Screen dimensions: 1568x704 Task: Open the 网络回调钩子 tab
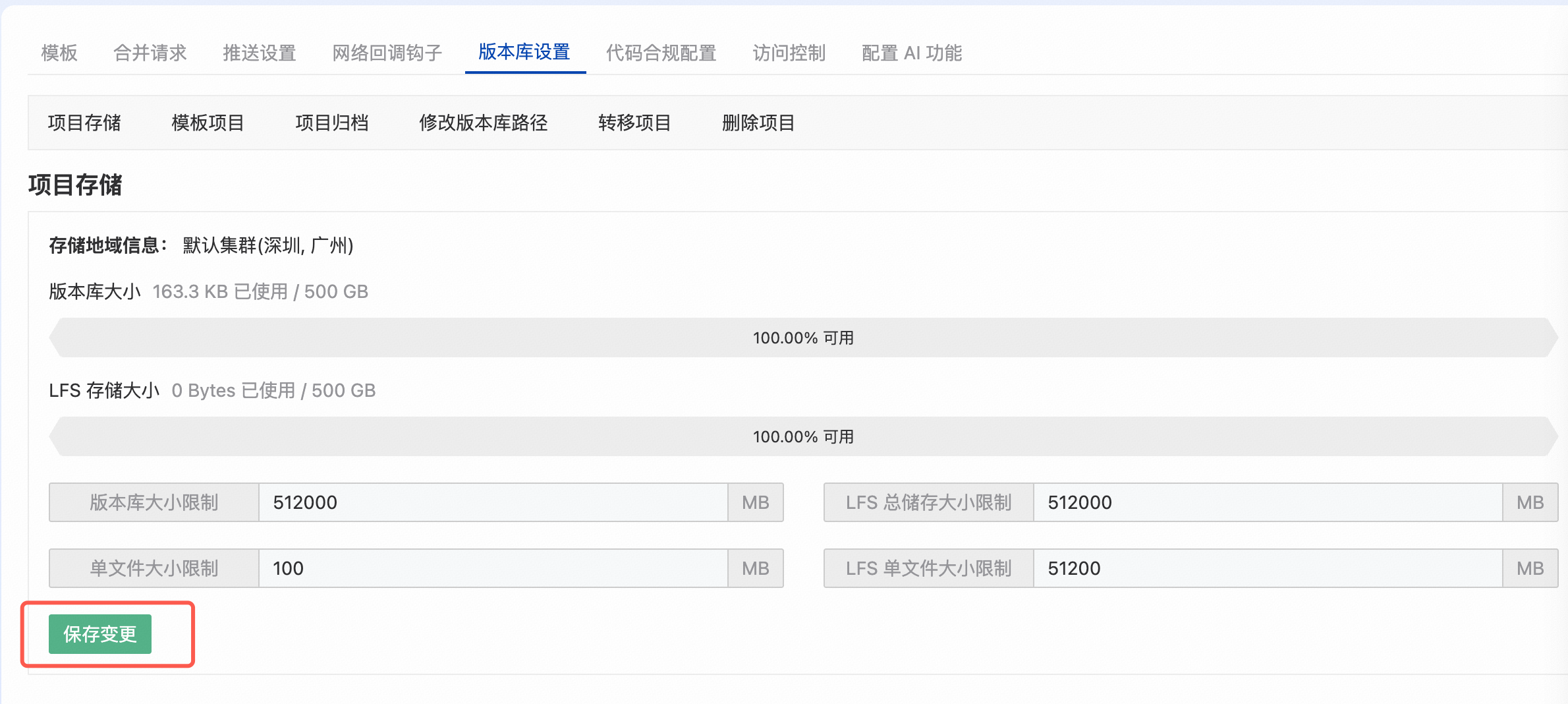[x=387, y=53]
